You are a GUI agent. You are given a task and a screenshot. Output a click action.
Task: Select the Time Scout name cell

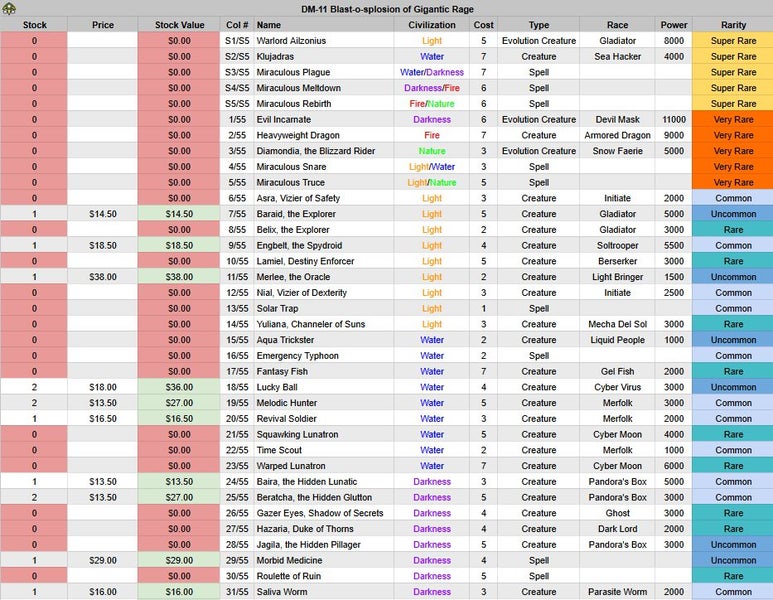pos(324,450)
